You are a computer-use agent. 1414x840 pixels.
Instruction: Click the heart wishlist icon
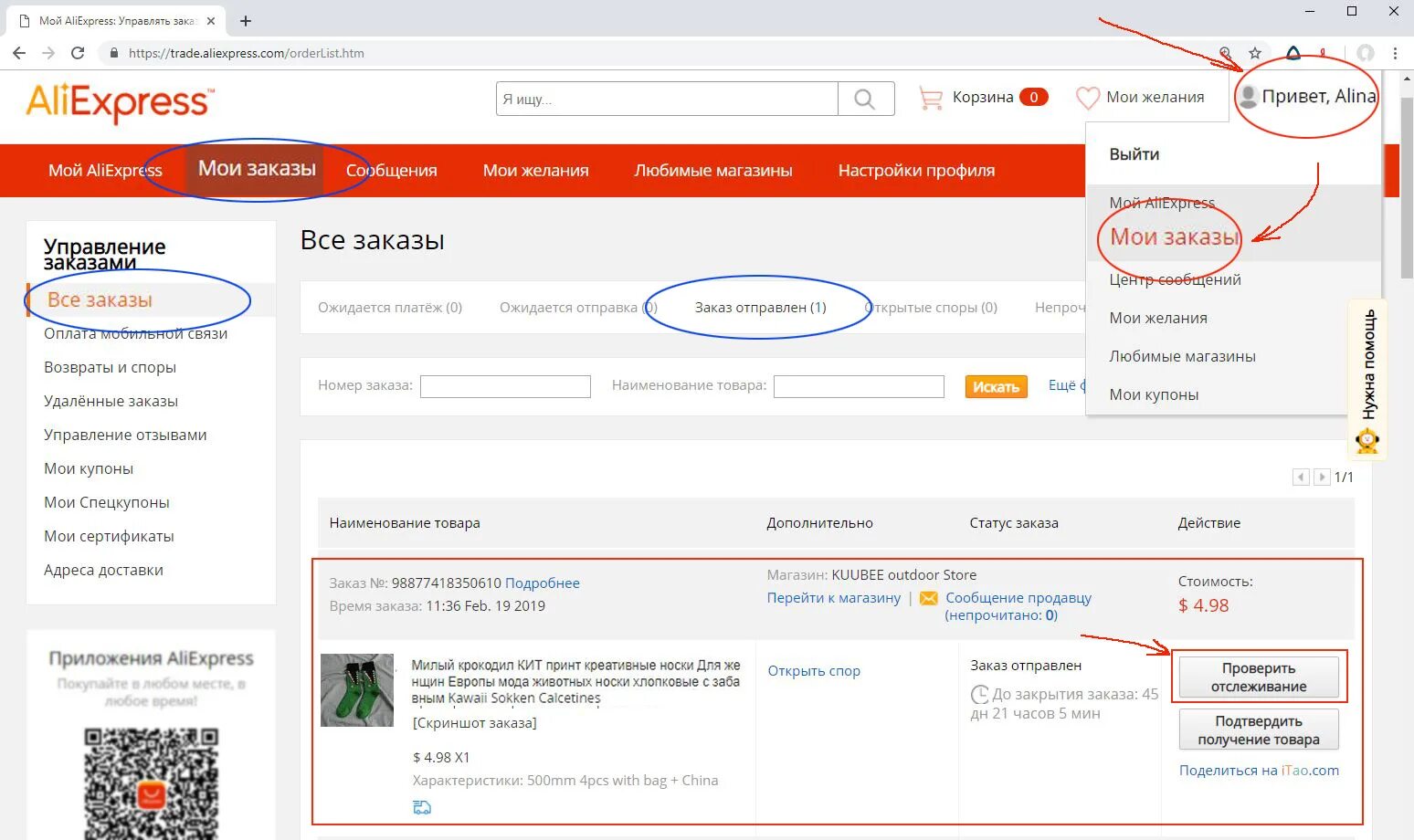[1087, 97]
